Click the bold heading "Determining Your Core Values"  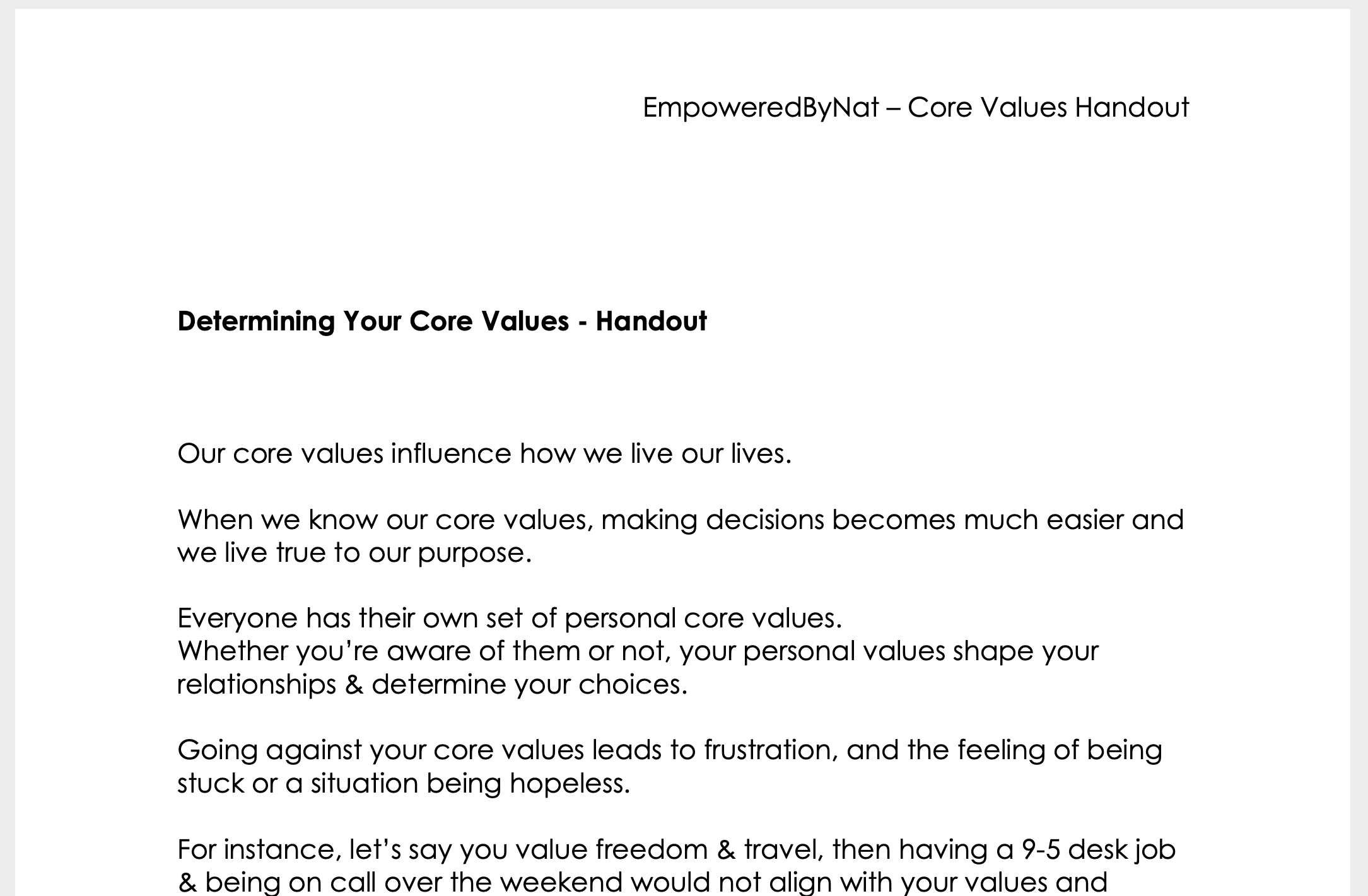pos(373,321)
